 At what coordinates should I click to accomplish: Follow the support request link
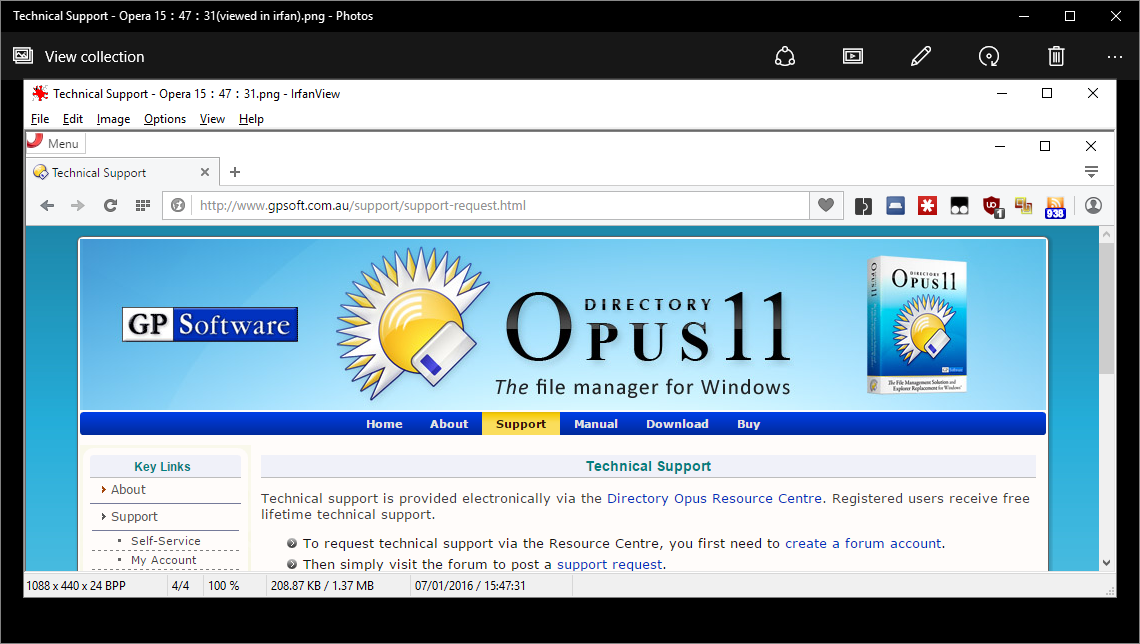[x=610, y=565]
